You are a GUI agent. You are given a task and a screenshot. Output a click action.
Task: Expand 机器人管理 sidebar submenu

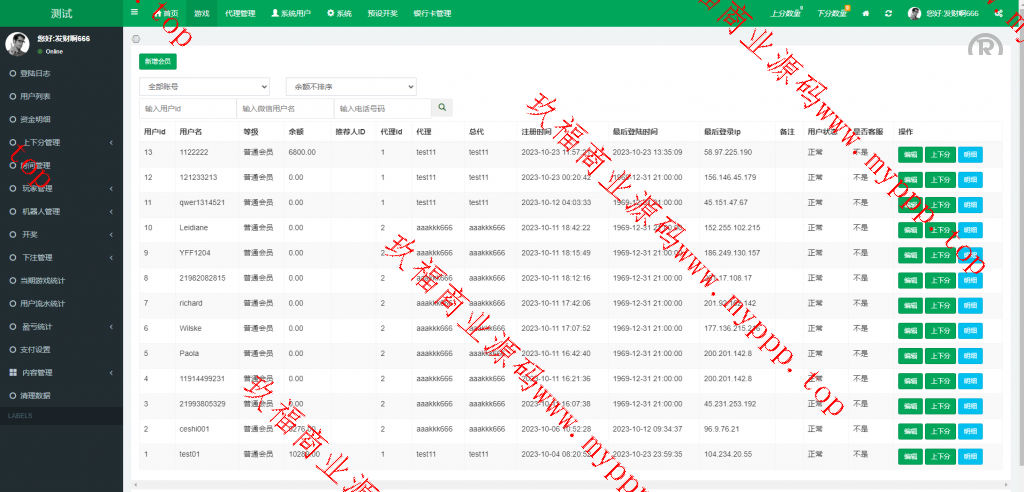60,211
